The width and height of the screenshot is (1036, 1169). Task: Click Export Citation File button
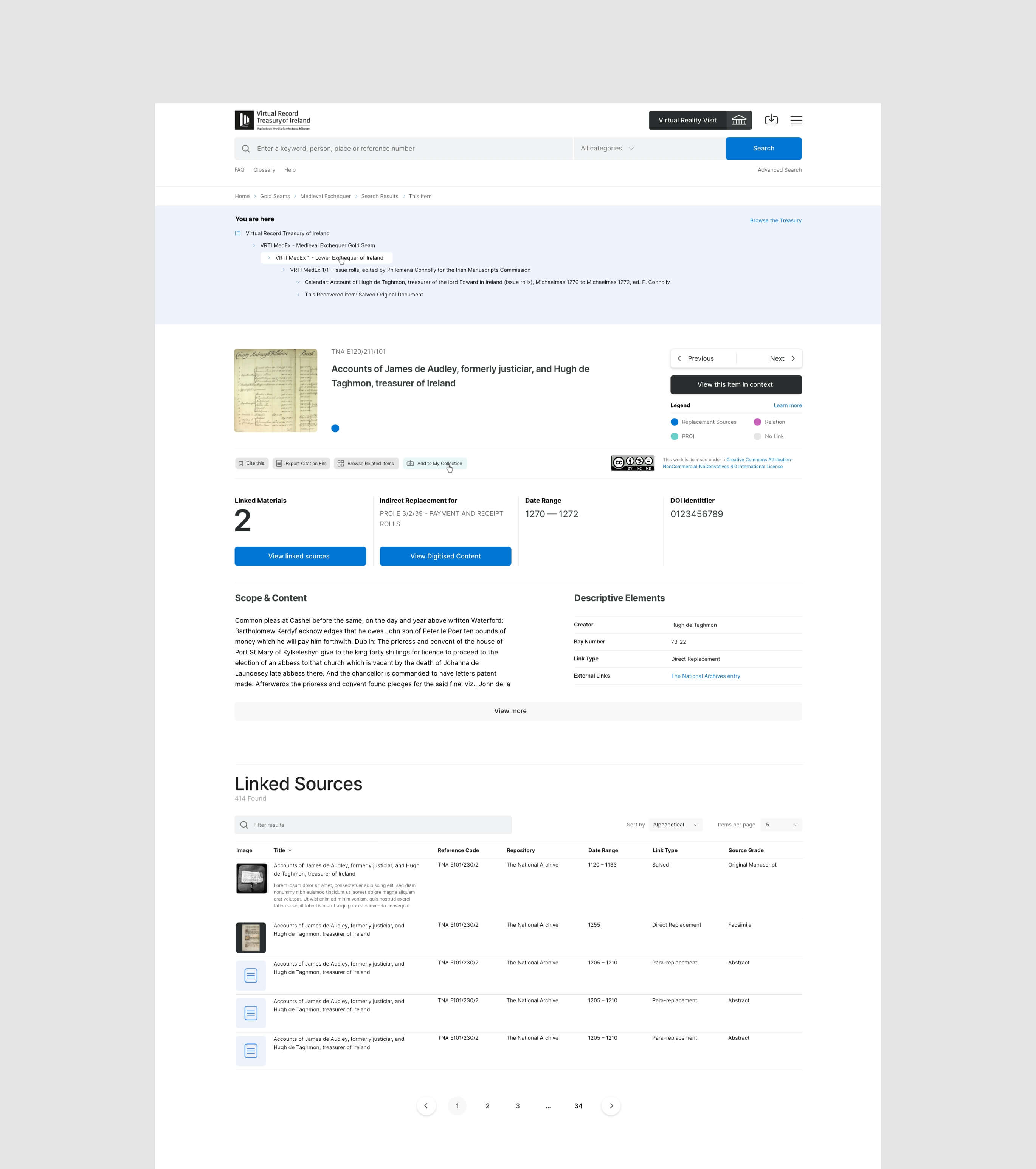pos(301,463)
